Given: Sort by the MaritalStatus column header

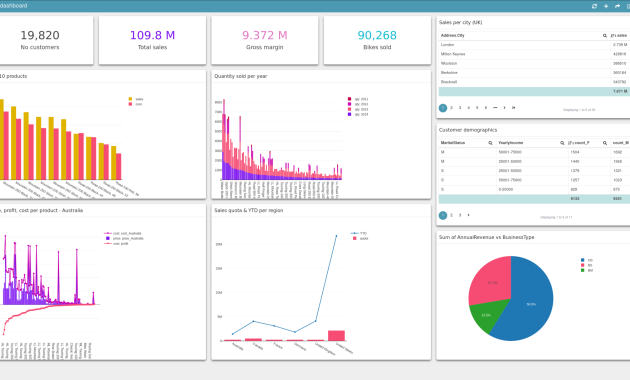Looking at the screenshot, I should click(x=453, y=143).
